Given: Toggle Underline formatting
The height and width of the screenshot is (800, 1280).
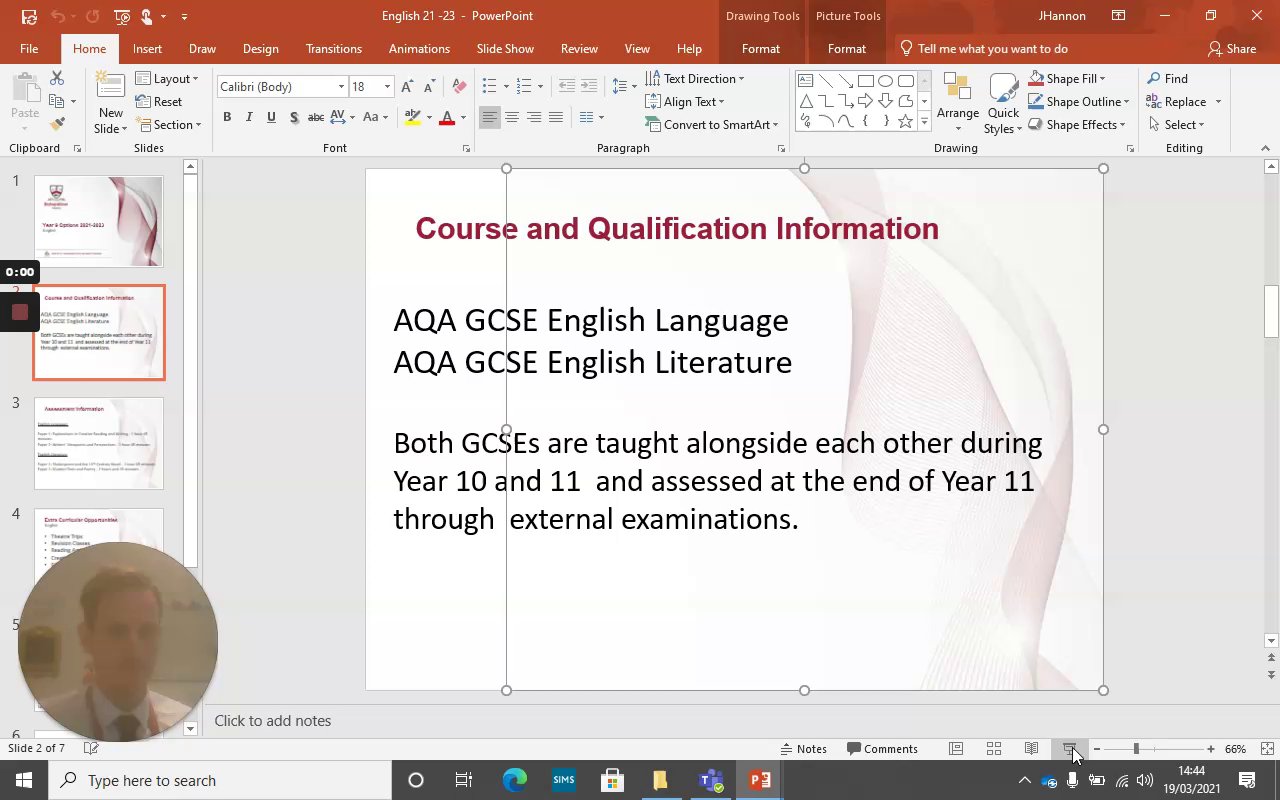Looking at the screenshot, I should (271, 117).
